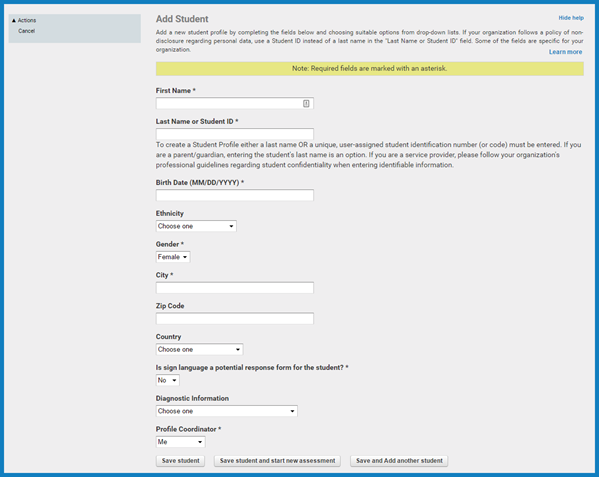
Task: Click Cancel in the Actions panel
Action: pyautogui.click(x=26, y=31)
